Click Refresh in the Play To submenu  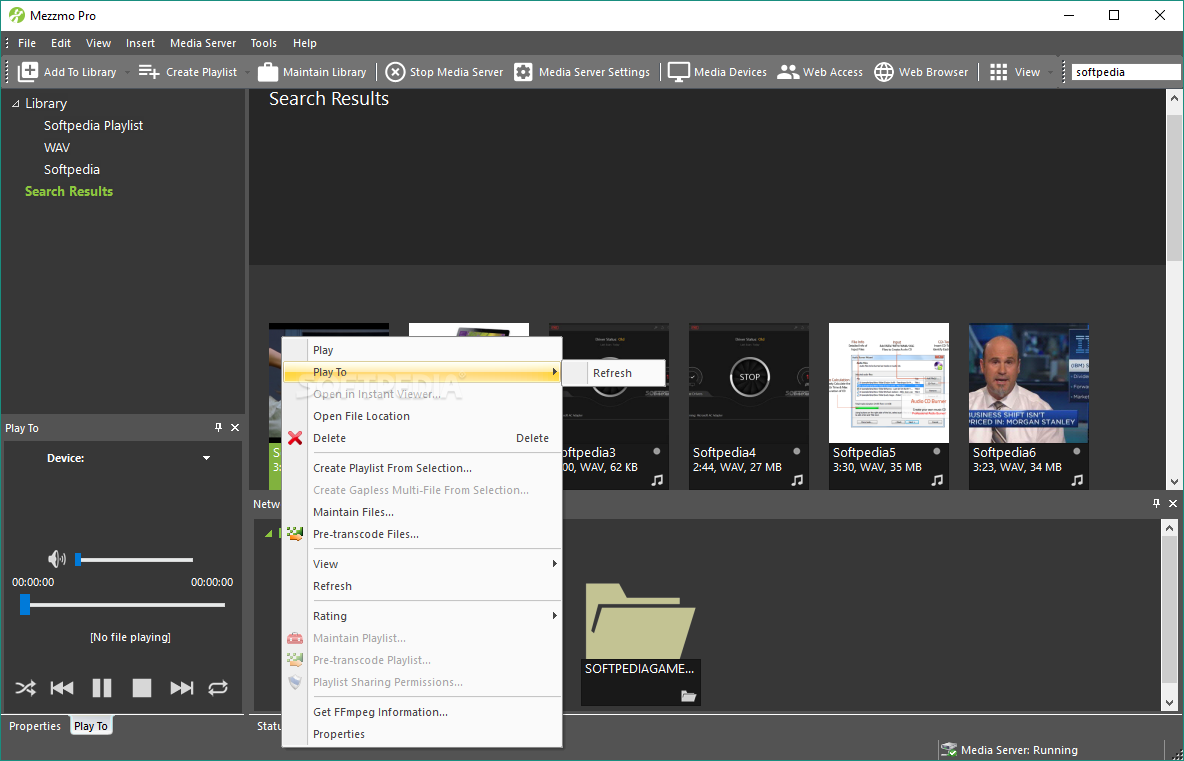(614, 373)
